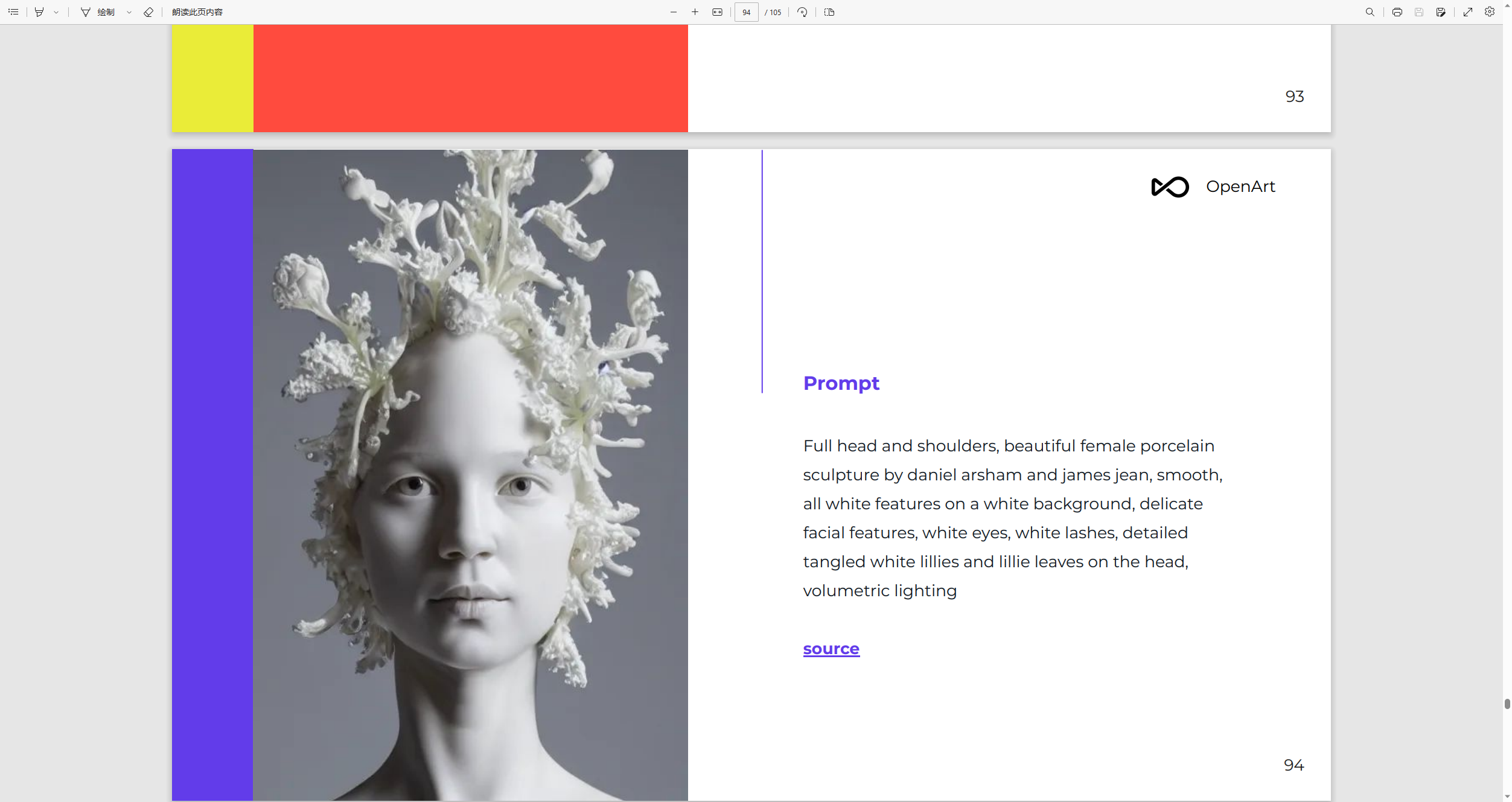Select the eraser tool

click(148, 12)
